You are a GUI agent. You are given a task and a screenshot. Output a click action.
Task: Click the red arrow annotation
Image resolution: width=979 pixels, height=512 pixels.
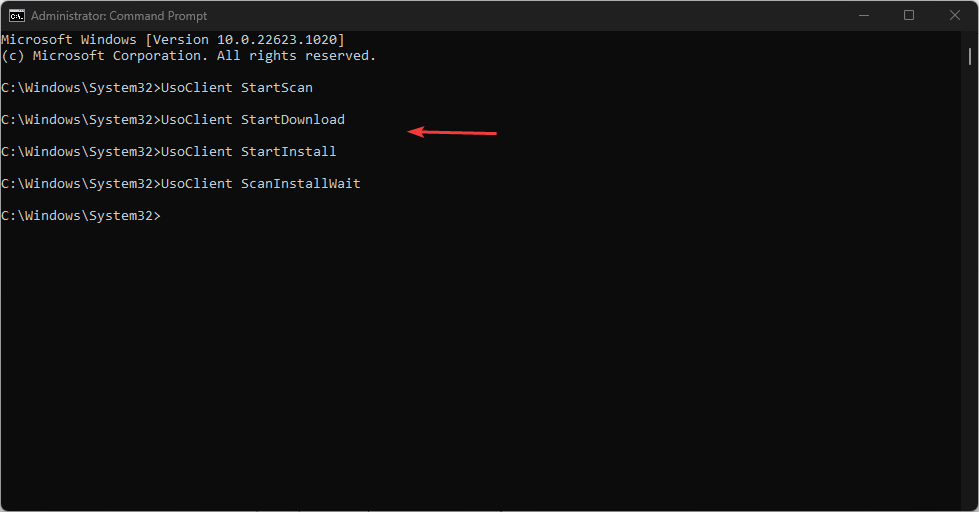pos(452,132)
